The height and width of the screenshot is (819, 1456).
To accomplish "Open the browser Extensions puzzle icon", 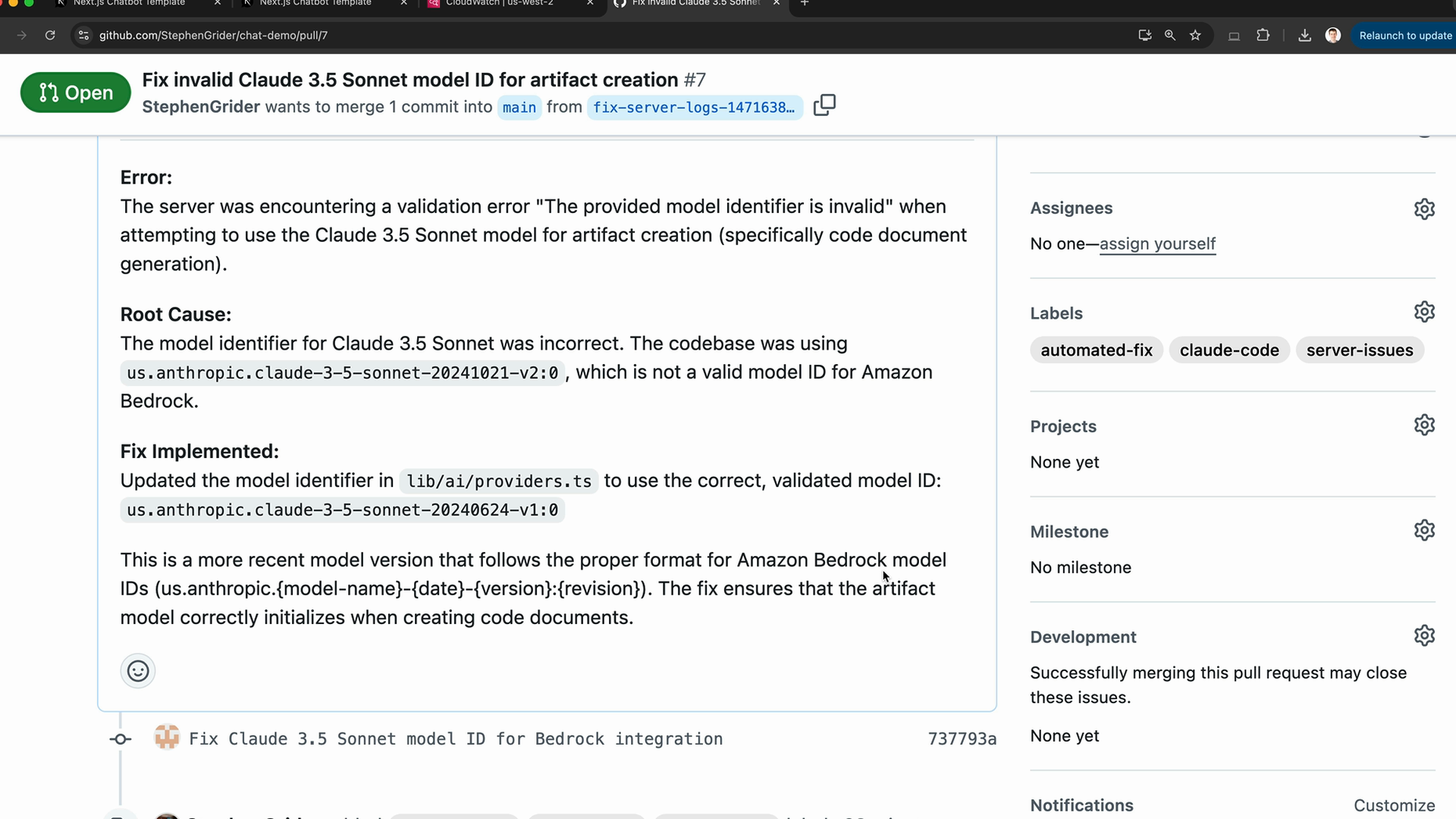I will click(x=1263, y=36).
